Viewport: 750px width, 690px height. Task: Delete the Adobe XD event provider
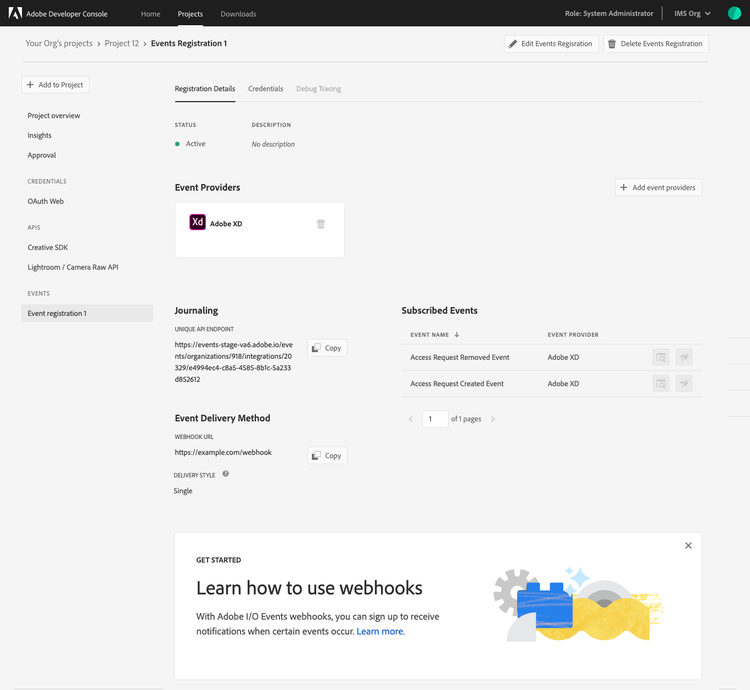[321, 224]
